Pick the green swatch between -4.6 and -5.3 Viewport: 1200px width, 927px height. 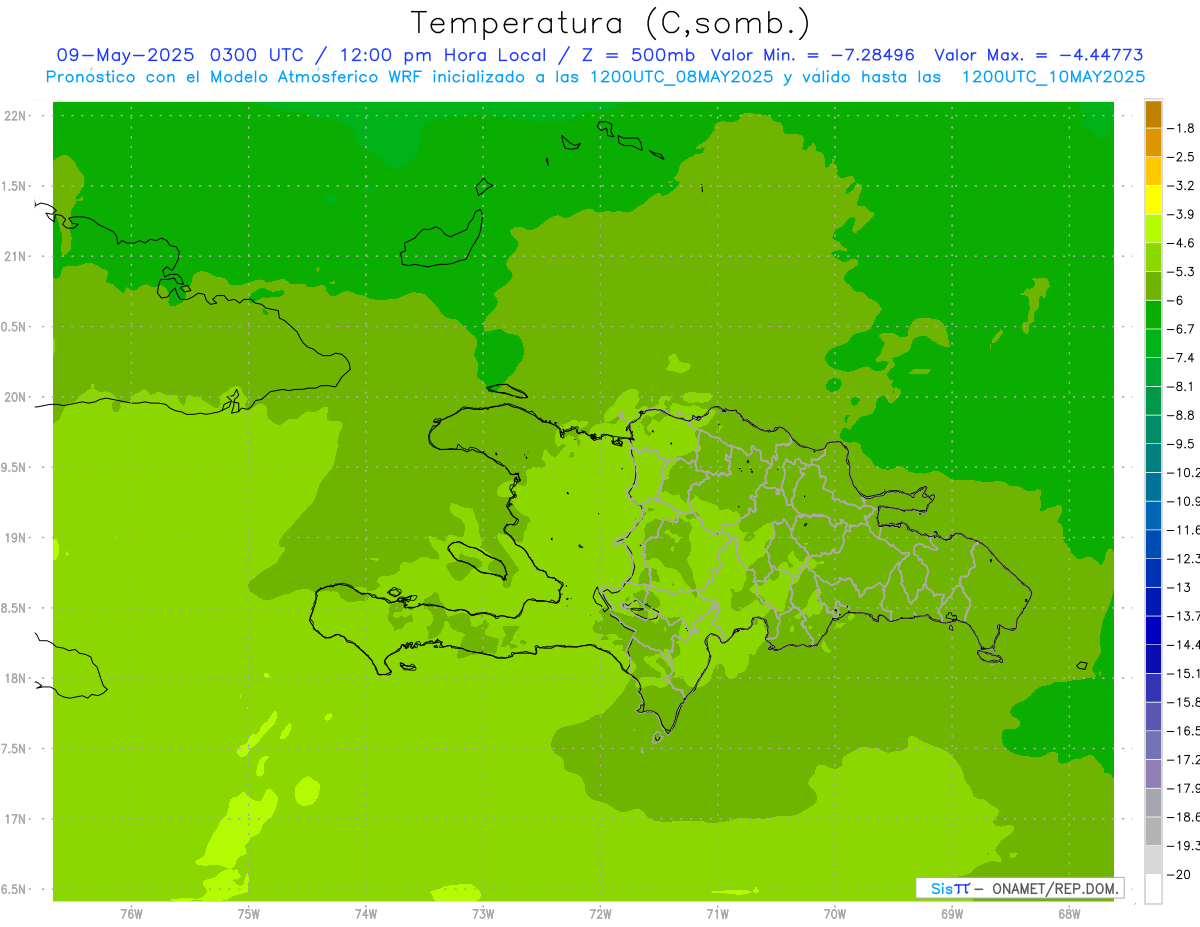click(1153, 257)
